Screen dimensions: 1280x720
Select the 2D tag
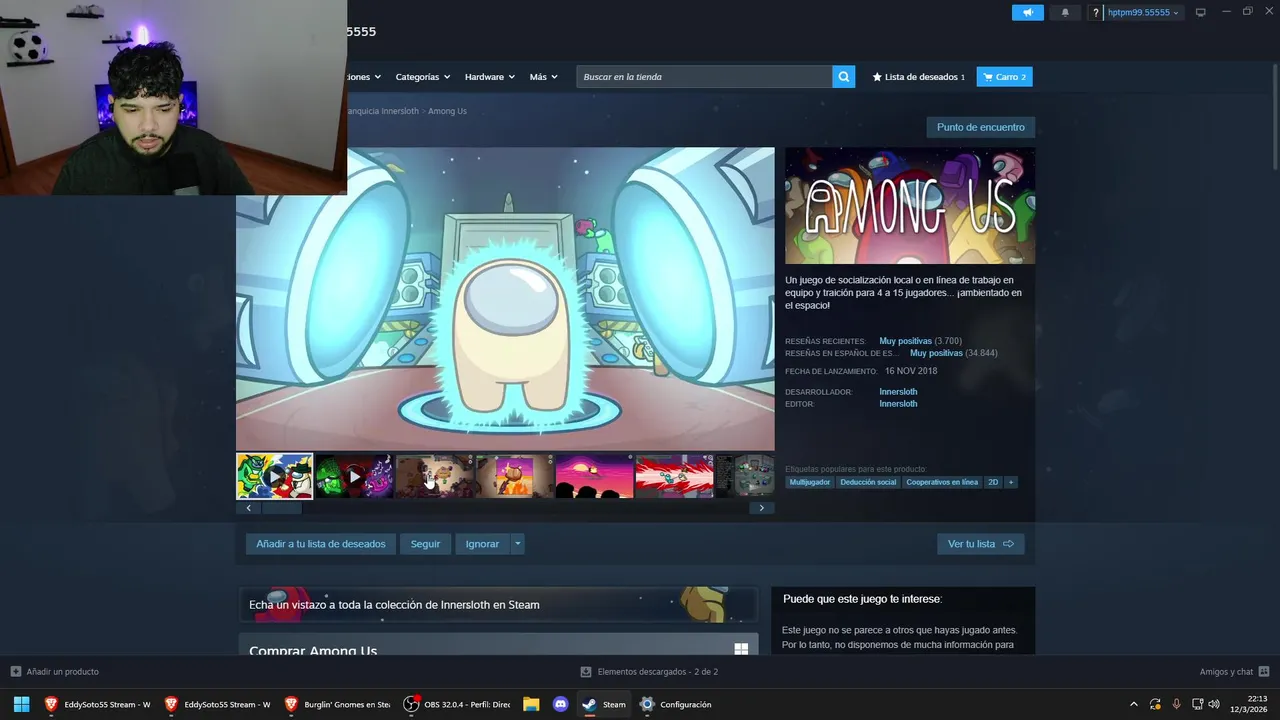(993, 482)
